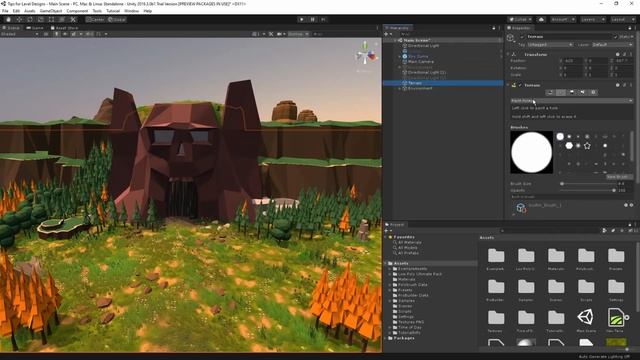640x360 pixels.
Task: Open the Layer Default dropdown
Action: pyautogui.click(x=612, y=44)
